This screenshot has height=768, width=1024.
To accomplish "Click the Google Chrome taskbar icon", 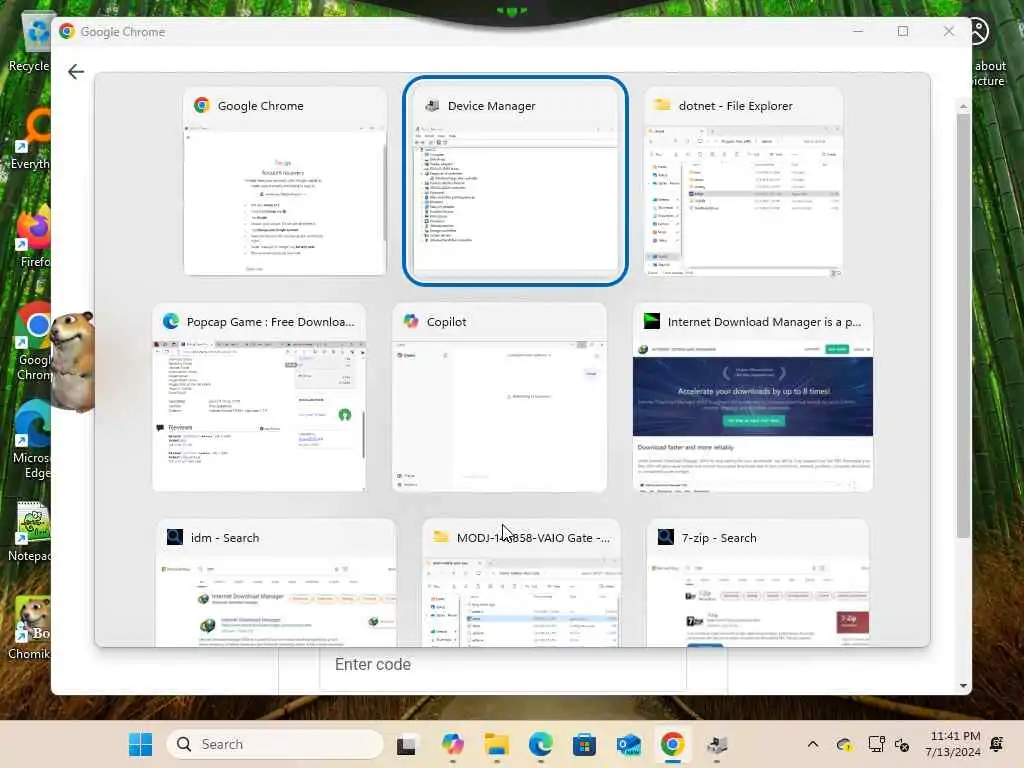I will pos(673,744).
